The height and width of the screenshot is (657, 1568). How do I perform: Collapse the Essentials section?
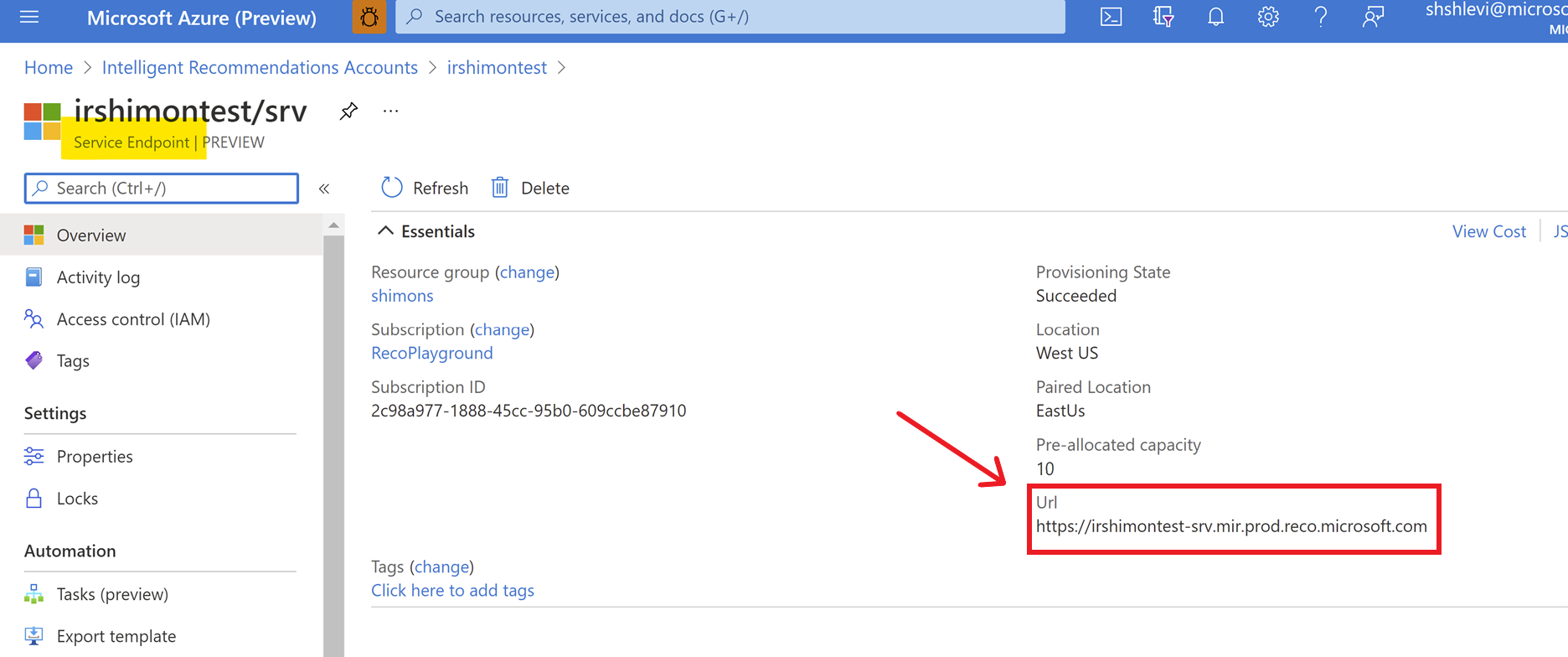tap(385, 231)
